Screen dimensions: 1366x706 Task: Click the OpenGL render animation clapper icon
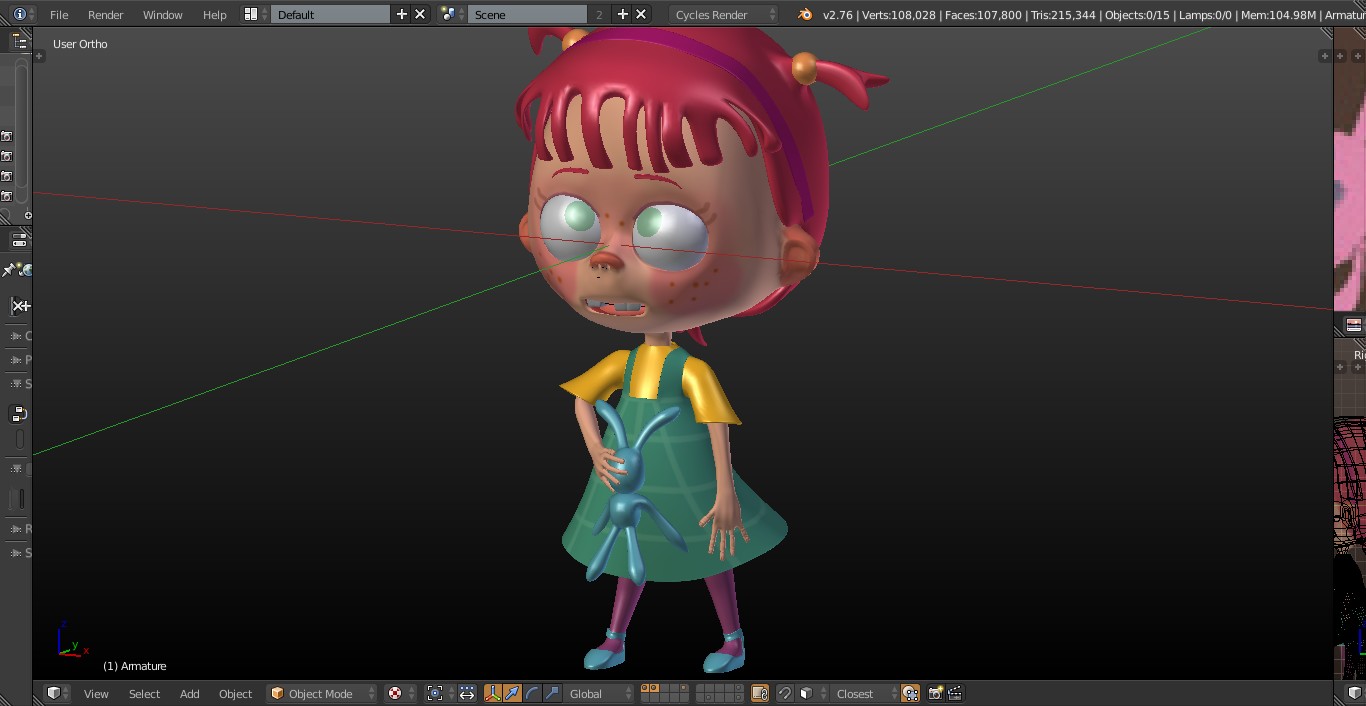[955, 693]
